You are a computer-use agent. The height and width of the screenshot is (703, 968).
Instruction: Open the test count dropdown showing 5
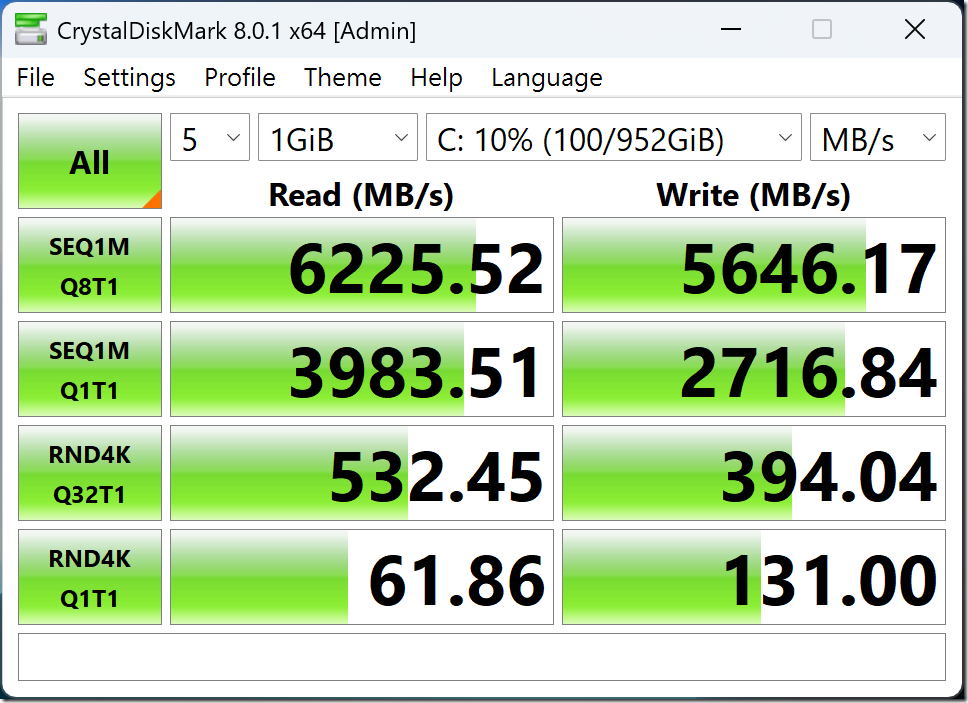pos(210,137)
